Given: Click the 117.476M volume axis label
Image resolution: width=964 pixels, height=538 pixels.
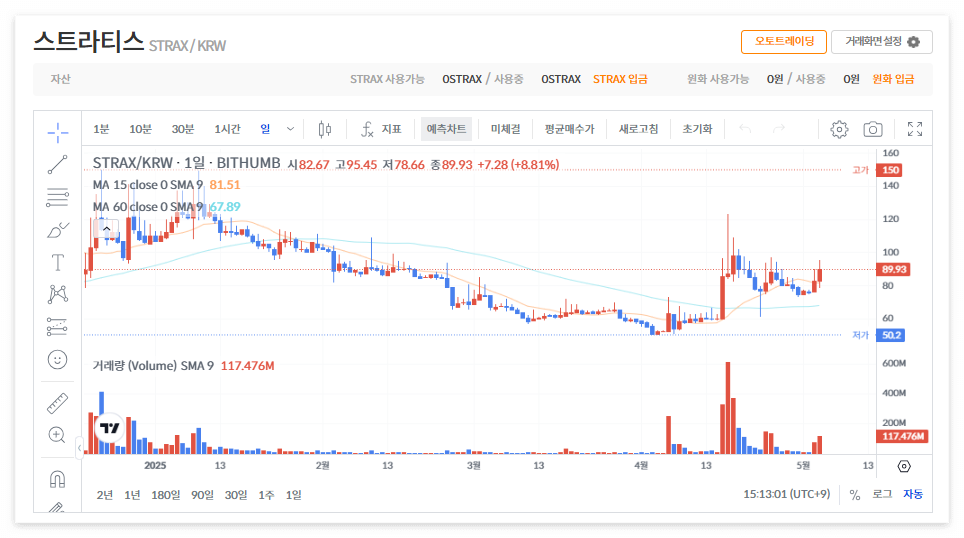Looking at the screenshot, I should click(903, 437).
